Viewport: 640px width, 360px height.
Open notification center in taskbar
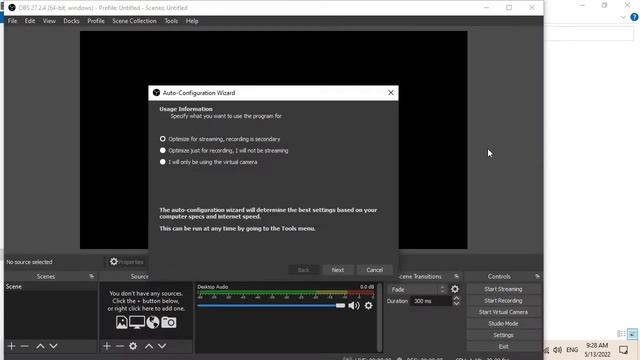(x=623, y=350)
